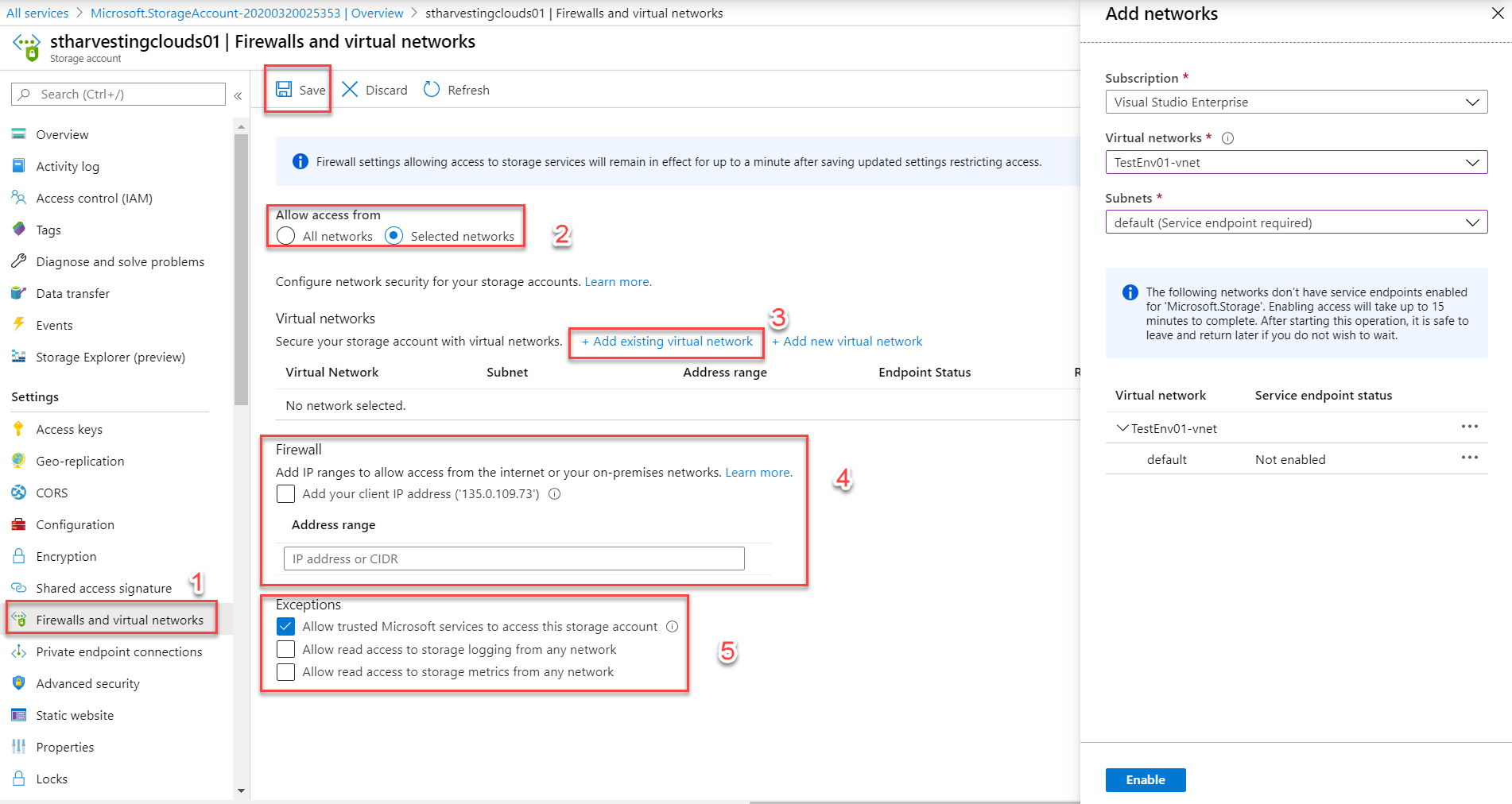Click info icon beside client IP address
This screenshot has width=1512, height=804.
click(x=555, y=494)
